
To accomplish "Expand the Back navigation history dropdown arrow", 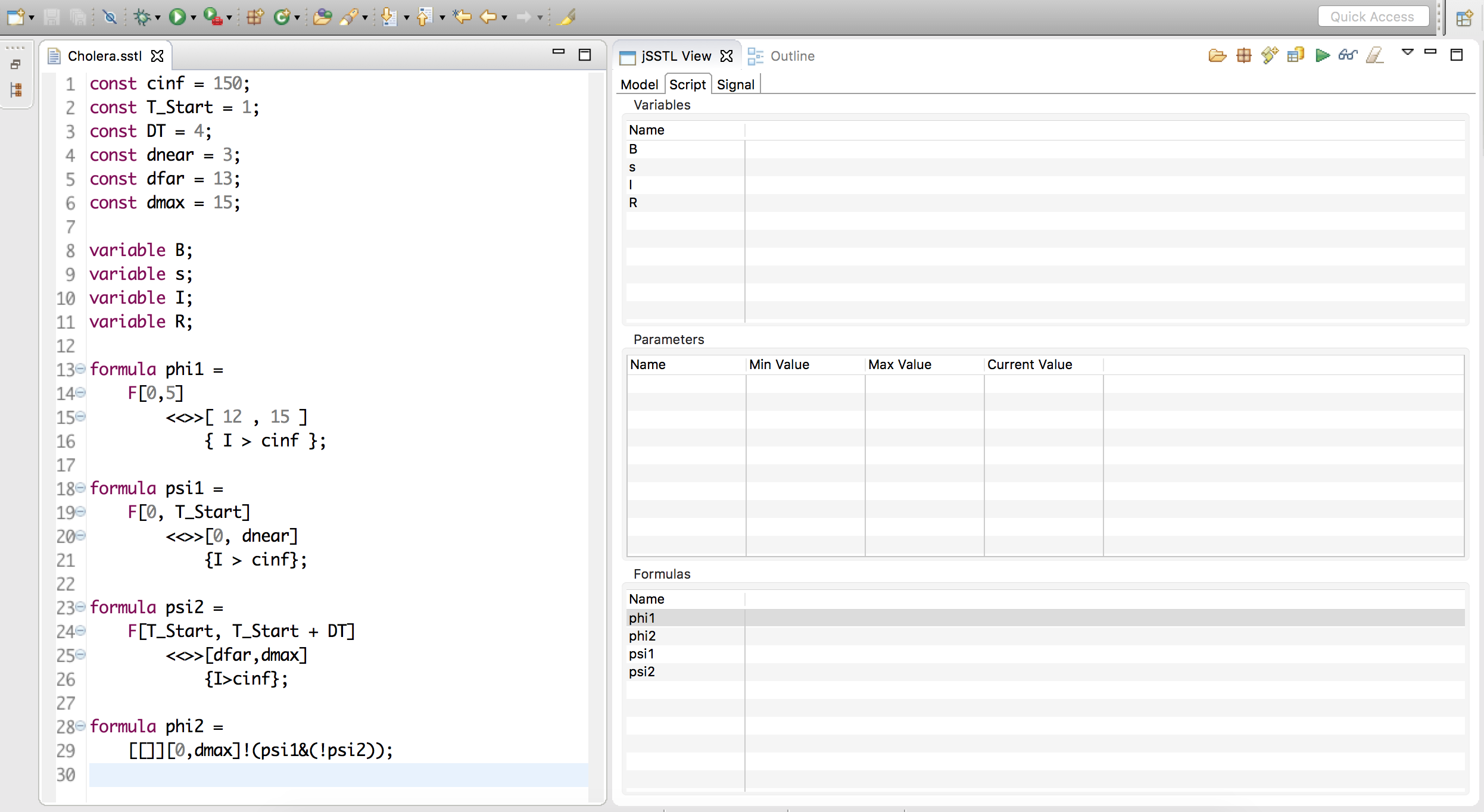I will pyautogui.click(x=504, y=18).
